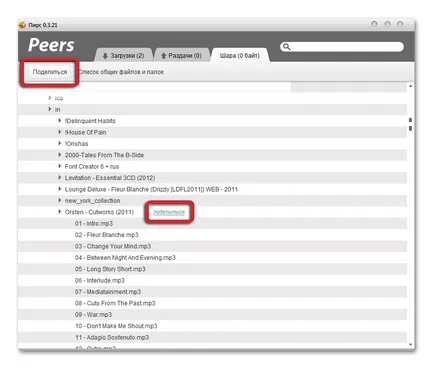Image resolution: width=434 pixels, height=371 pixels.
Task: Select 04 - Between Night And Evening.mp3
Action: pos(212,258)
